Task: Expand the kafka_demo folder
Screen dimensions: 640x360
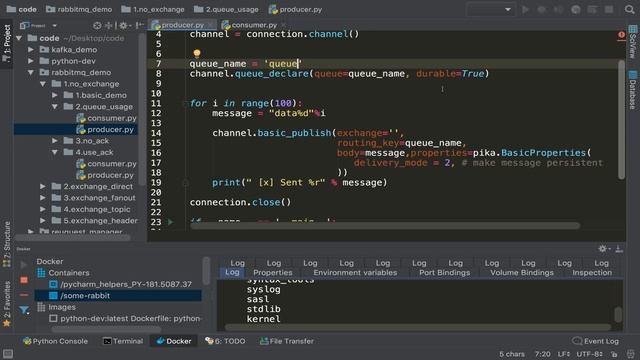Action: (x=31, y=49)
